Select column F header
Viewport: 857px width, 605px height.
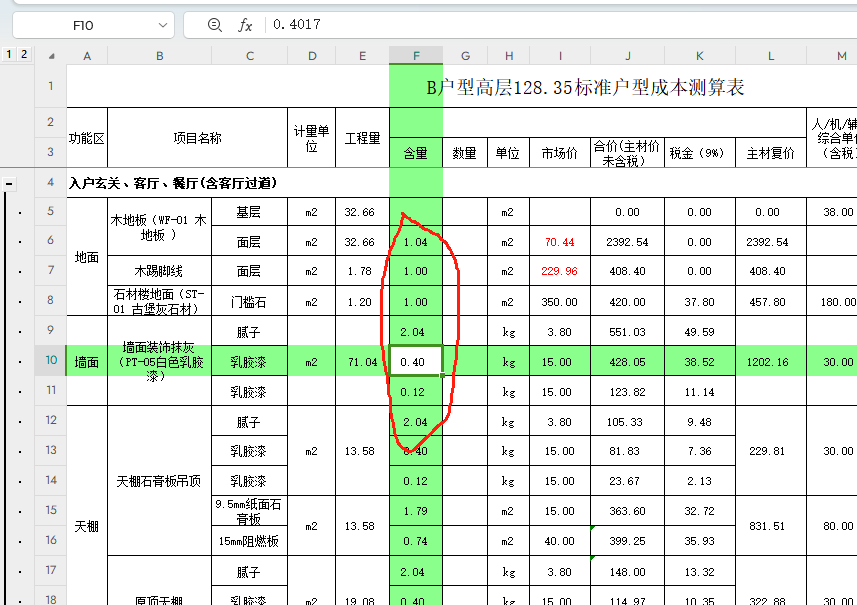[x=416, y=56]
